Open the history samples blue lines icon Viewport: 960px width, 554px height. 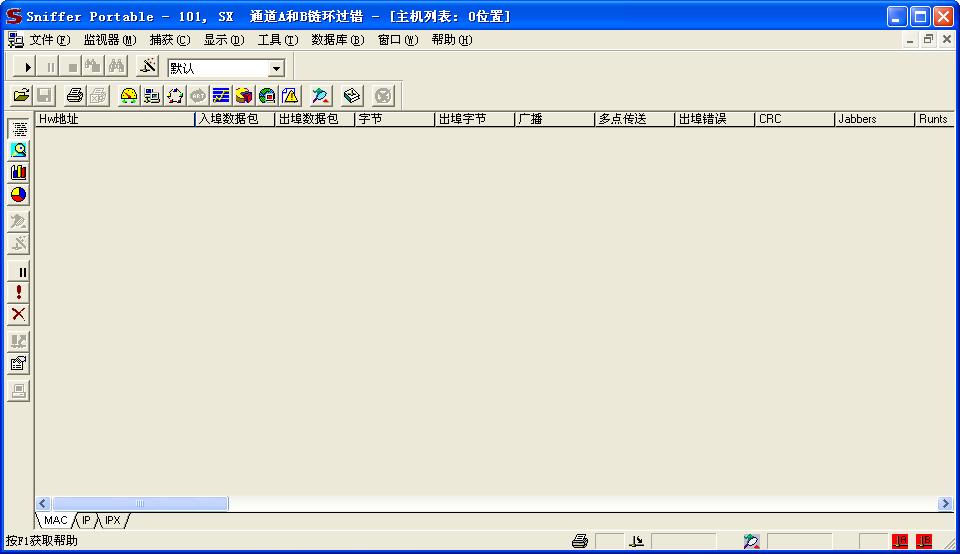click(220, 95)
